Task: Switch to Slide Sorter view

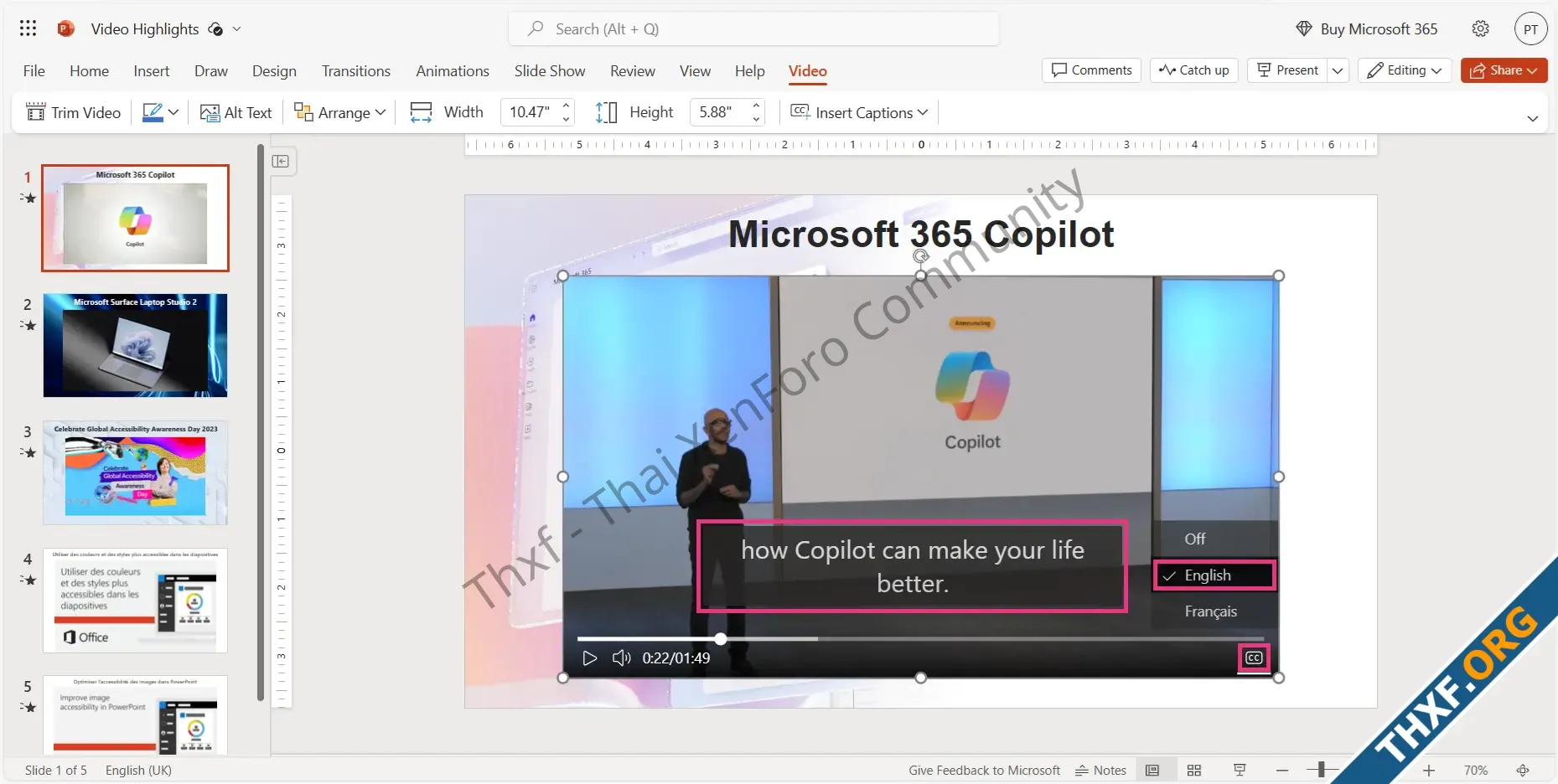Action: click(1194, 770)
